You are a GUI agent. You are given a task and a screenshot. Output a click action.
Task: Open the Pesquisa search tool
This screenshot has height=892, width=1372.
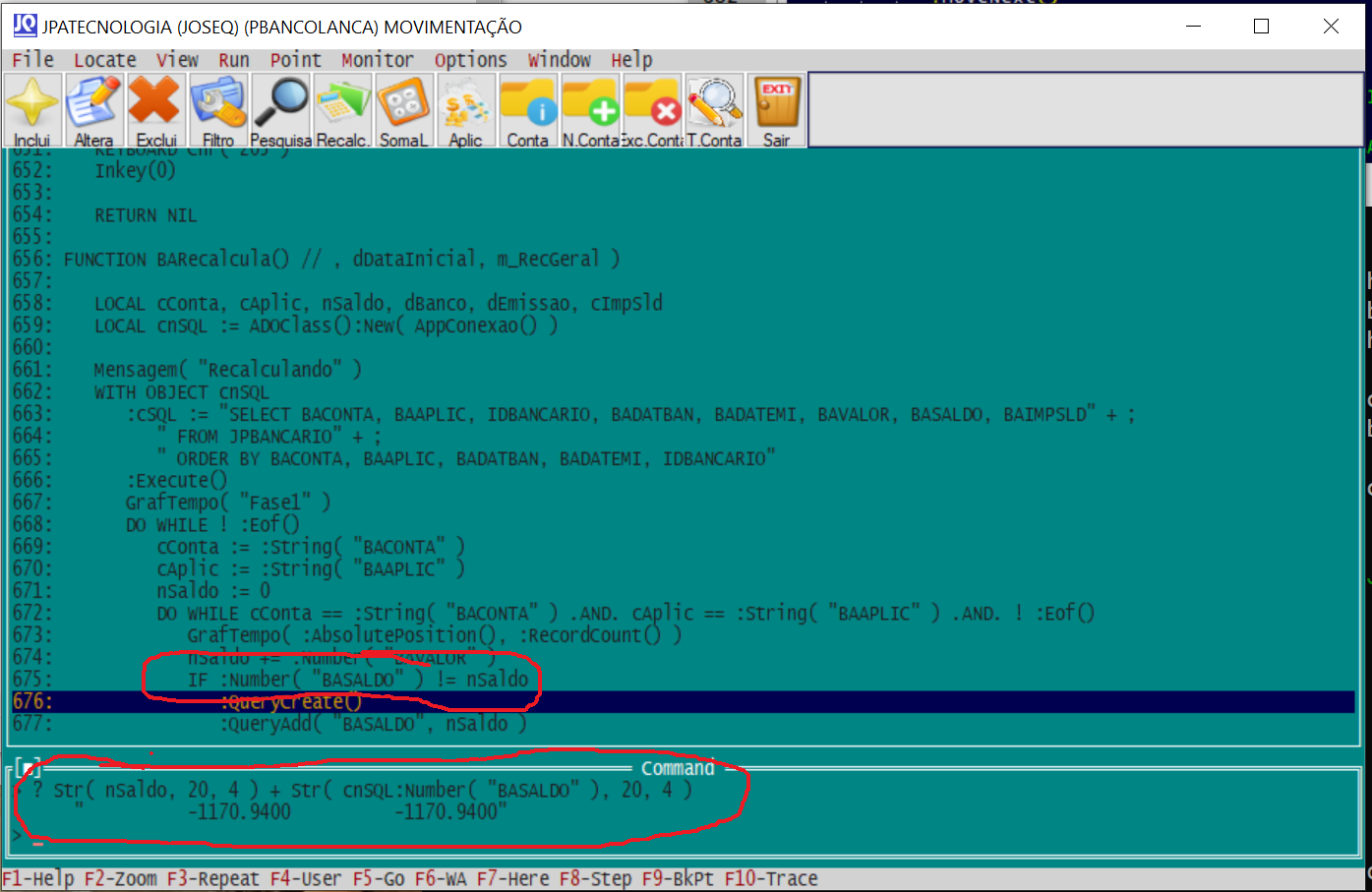pos(280,111)
